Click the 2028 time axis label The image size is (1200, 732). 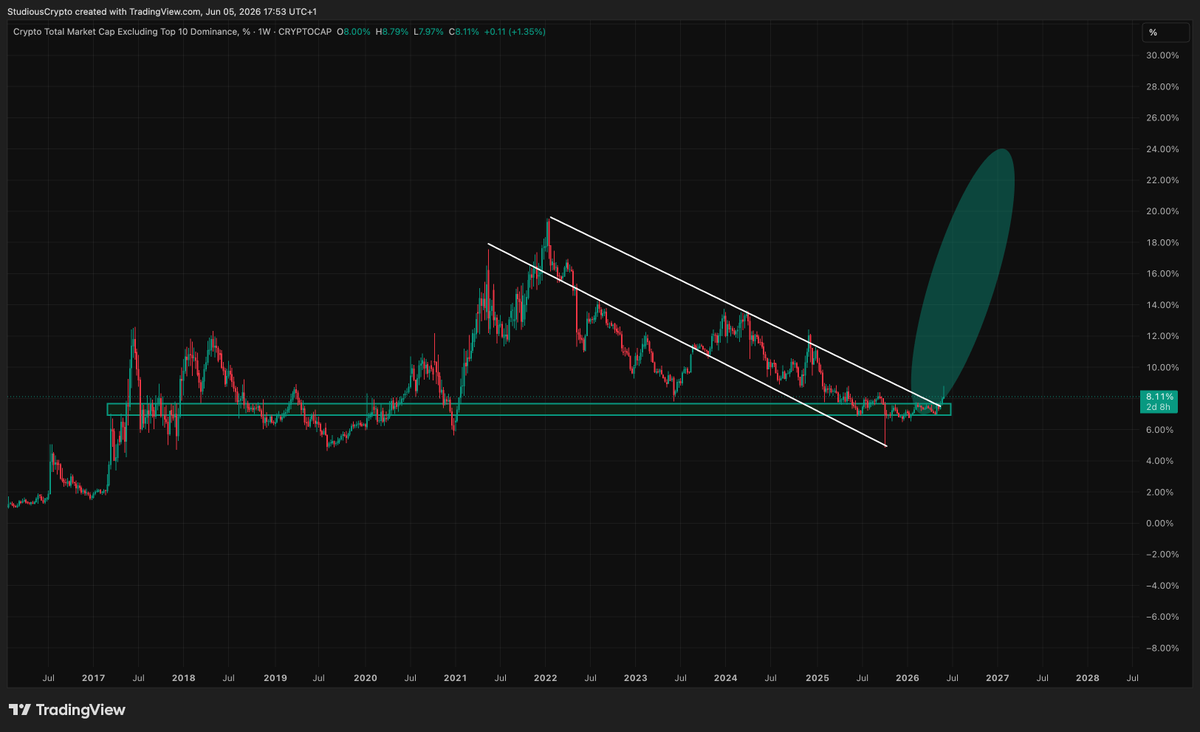pyautogui.click(x=1087, y=677)
